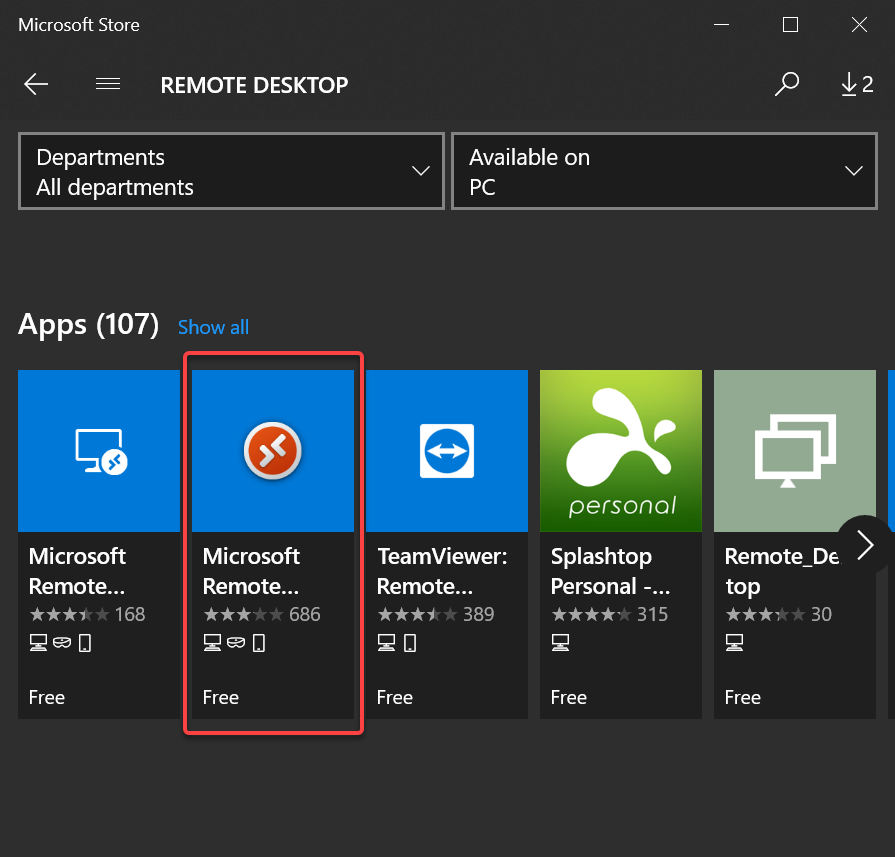Open downloads showing 2 pending items

tap(856, 84)
